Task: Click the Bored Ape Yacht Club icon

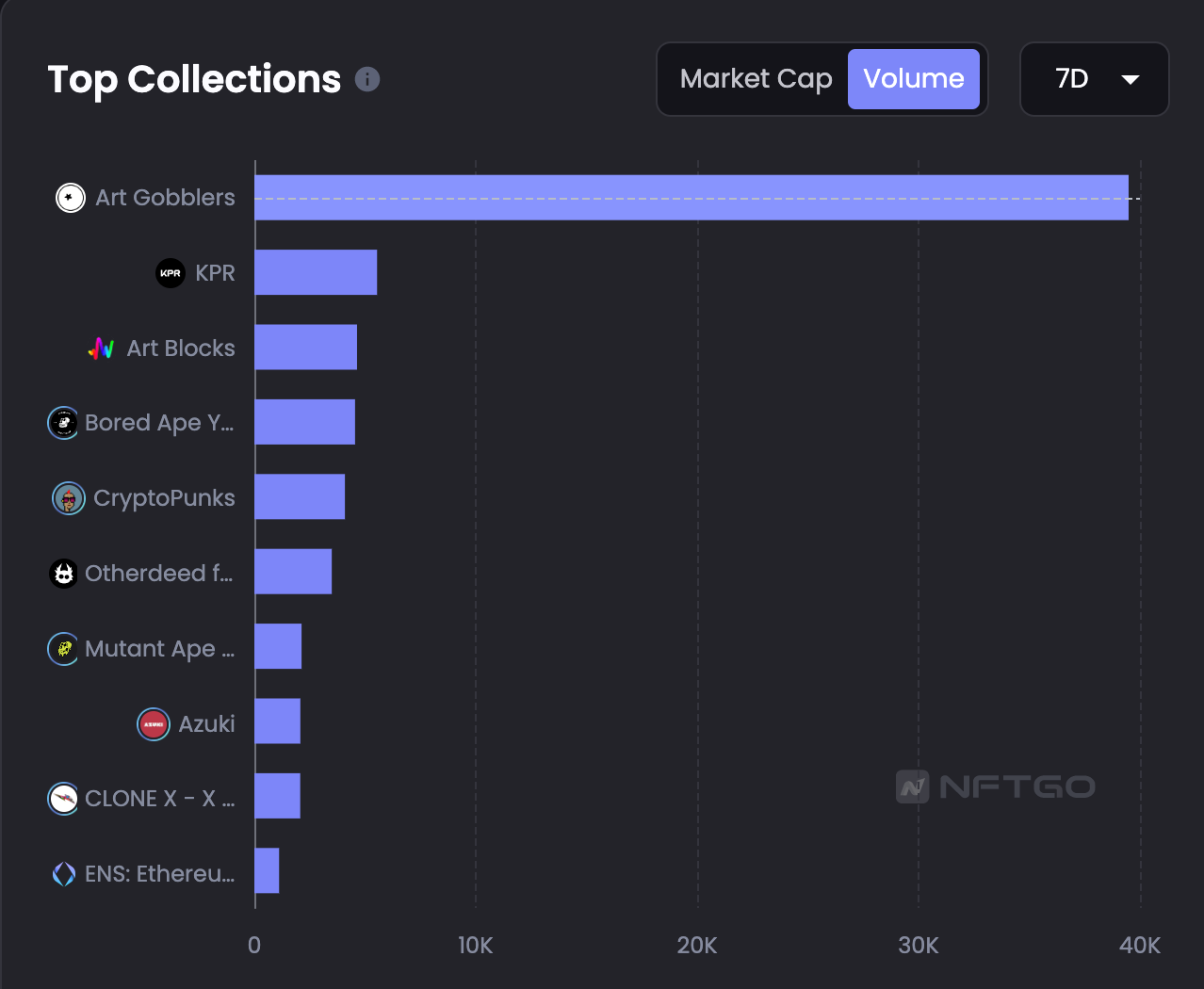Action: (x=63, y=423)
